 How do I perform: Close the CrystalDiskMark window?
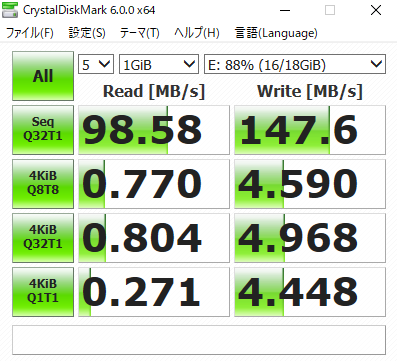[x=376, y=10]
